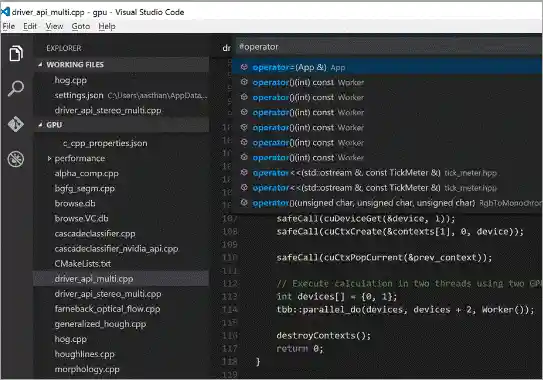Click symbol icon beside operator()(unsigned char...)
Viewport: 543px width, 380px height.
(244, 203)
